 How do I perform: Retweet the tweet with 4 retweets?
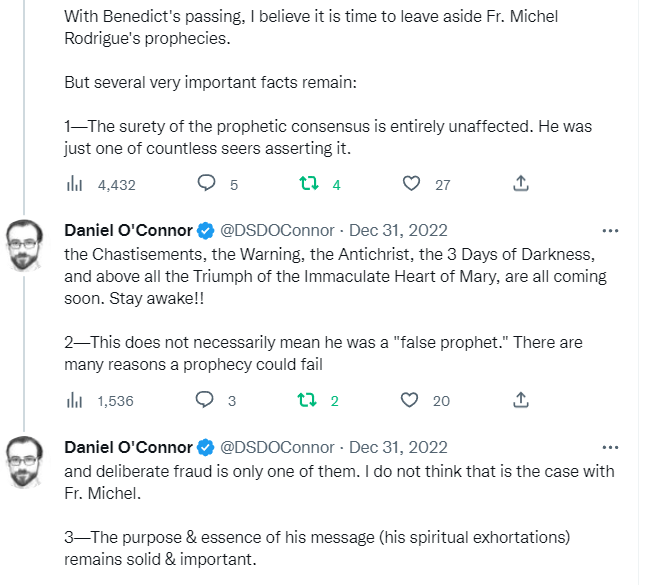pyautogui.click(x=311, y=184)
